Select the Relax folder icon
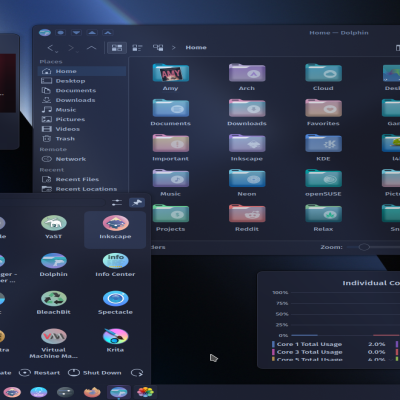Image resolution: width=400 pixels, height=400 pixels. pos(323,214)
